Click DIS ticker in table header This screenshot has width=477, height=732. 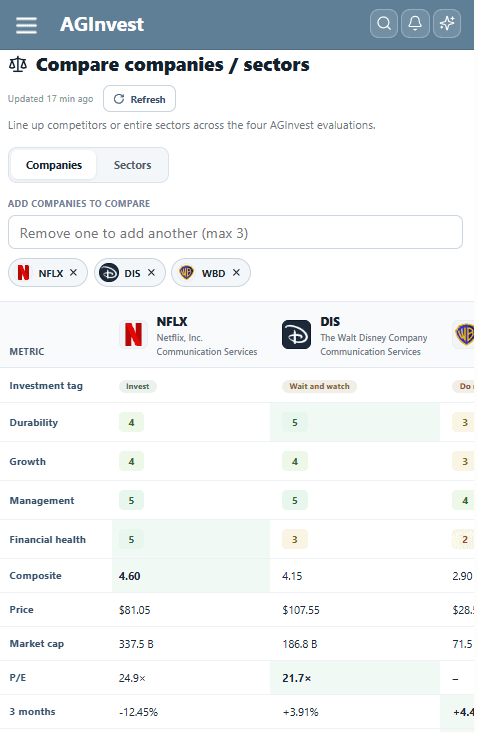pos(330,322)
